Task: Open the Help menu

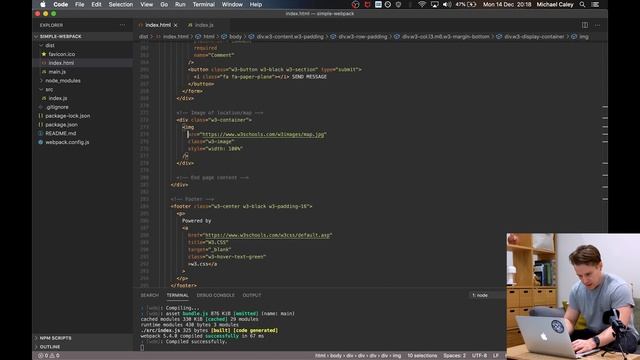Action: click(x=256, y=4)
